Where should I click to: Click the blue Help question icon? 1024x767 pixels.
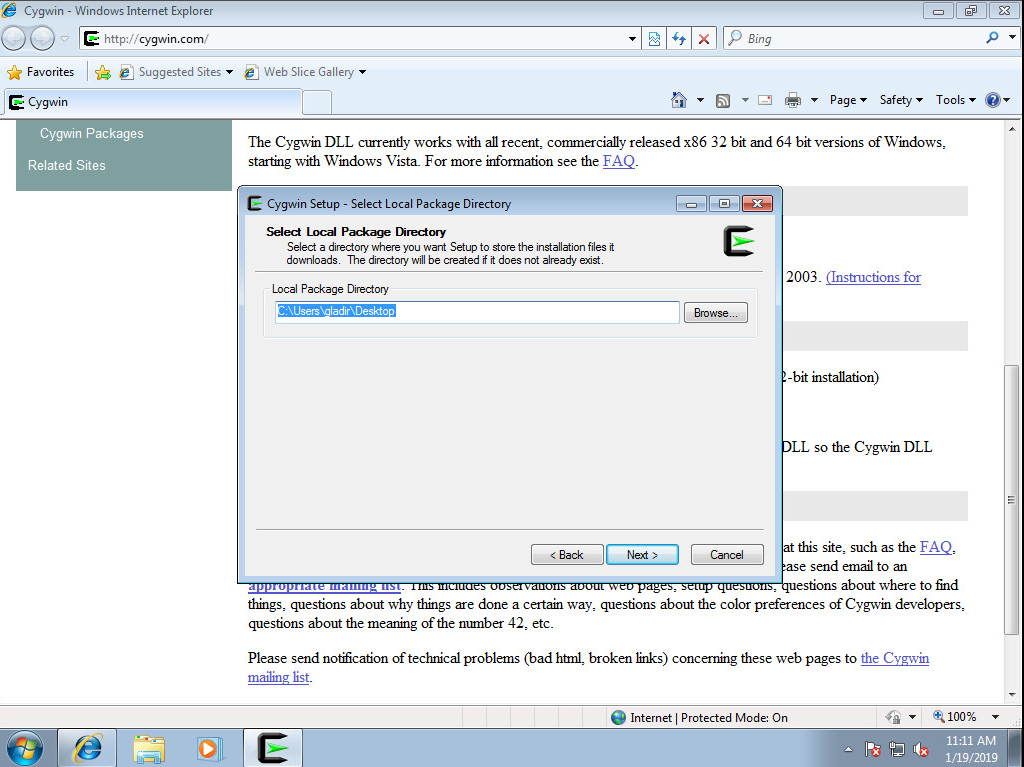coord(993,100)
